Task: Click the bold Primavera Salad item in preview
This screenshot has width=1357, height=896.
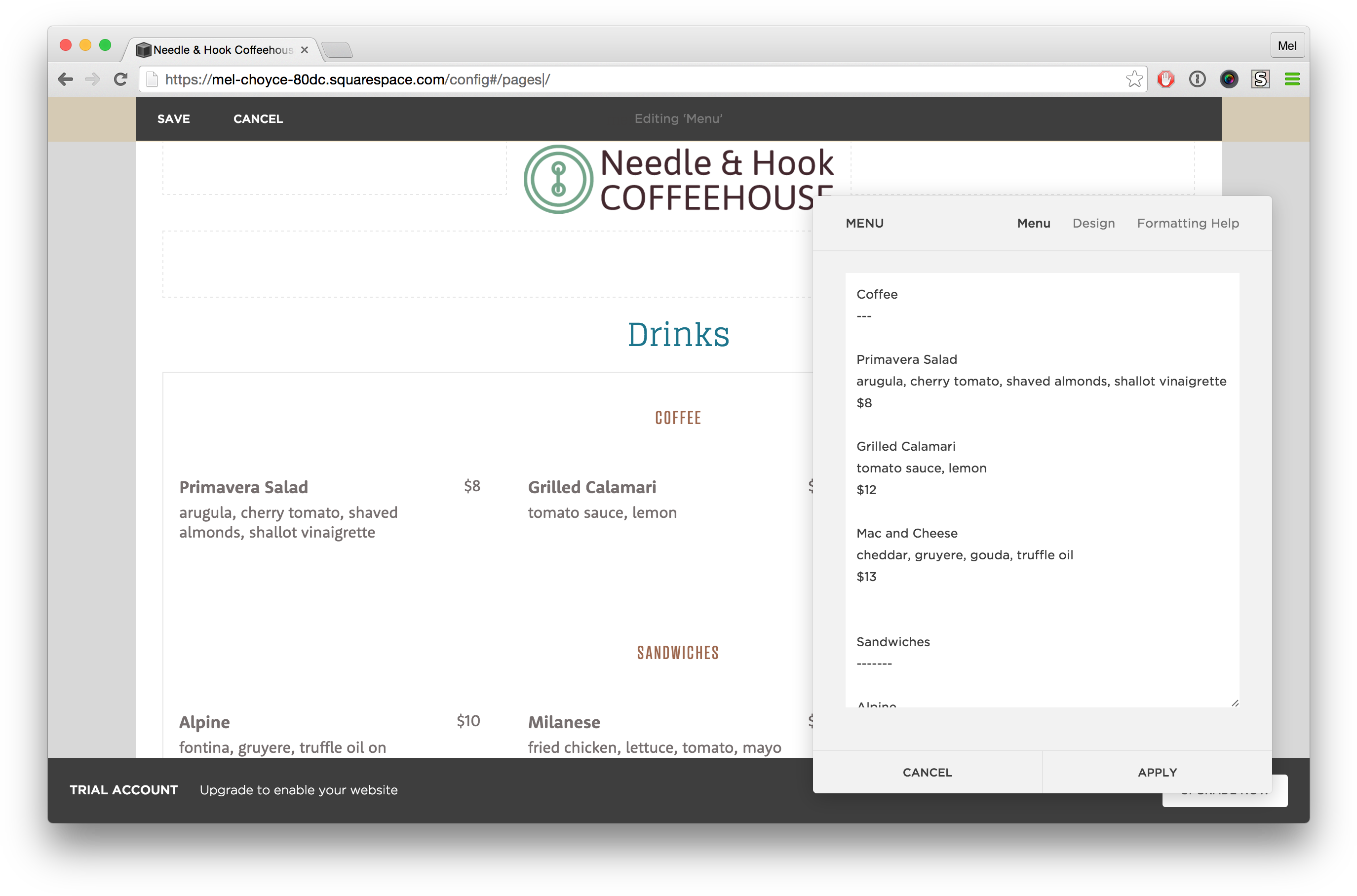Action: 243,487
